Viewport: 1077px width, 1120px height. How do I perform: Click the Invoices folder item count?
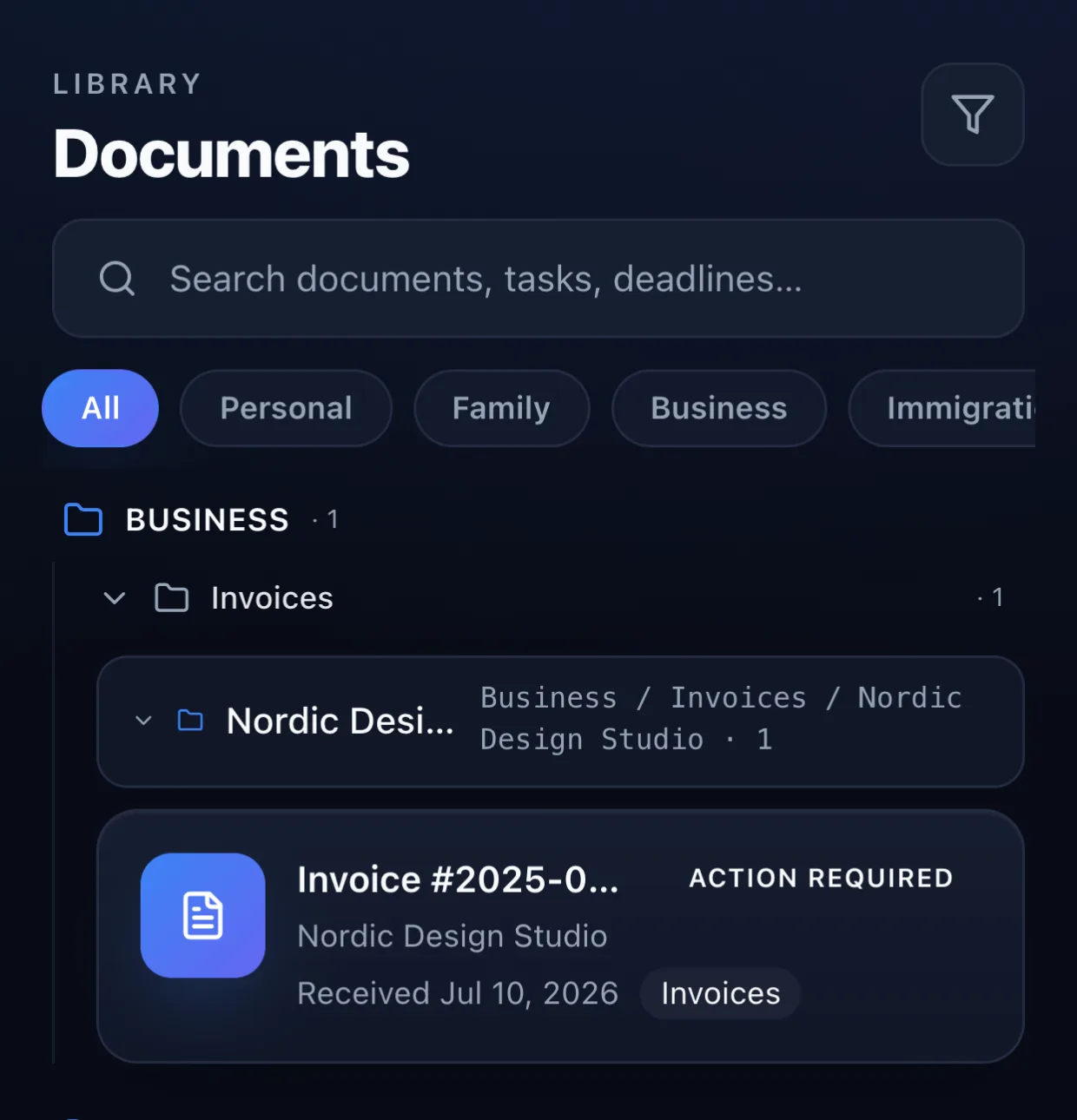click(x=991, y=597)
